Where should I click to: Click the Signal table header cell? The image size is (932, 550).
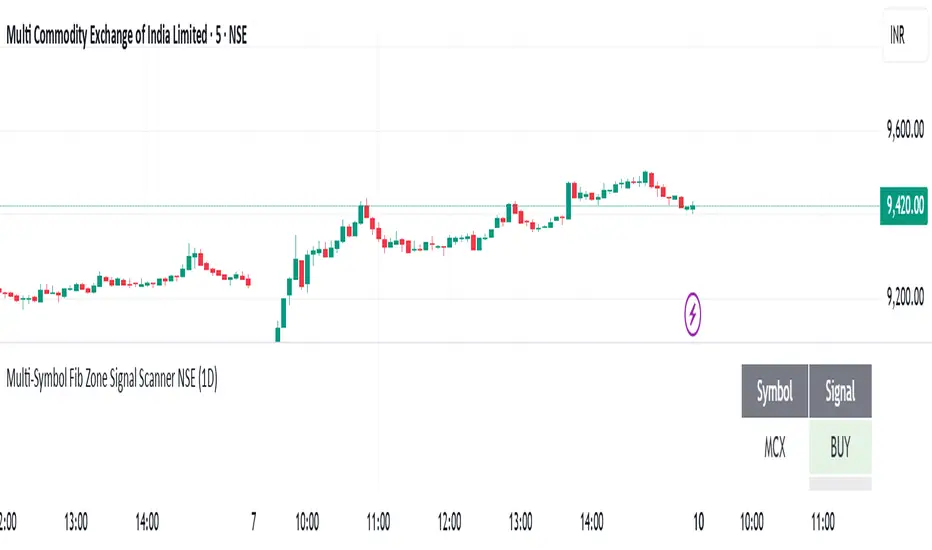(x=840, y=392)
